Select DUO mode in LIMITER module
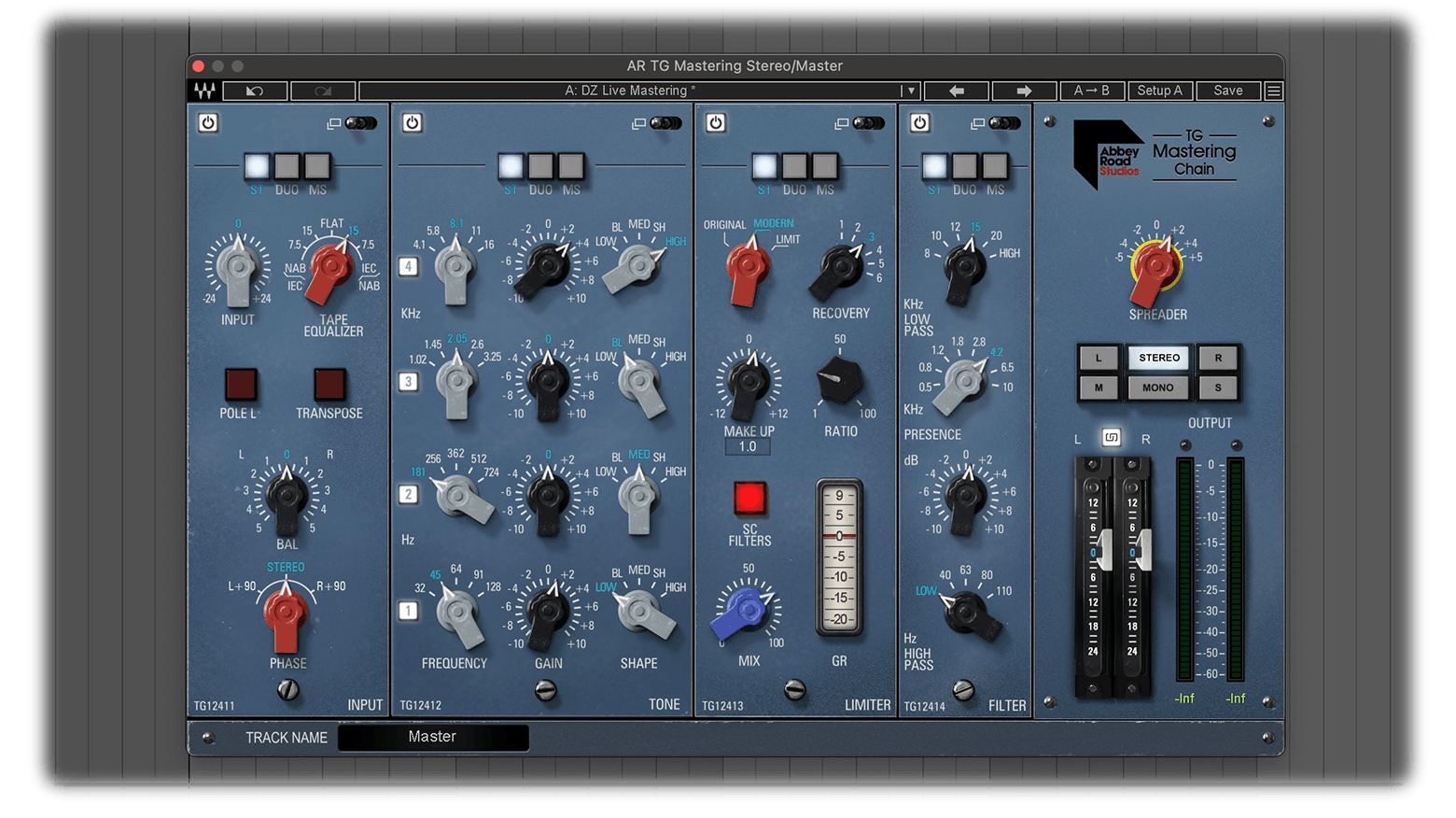Viewport: 1456px width, 818px height. click(x=794, y=166)
